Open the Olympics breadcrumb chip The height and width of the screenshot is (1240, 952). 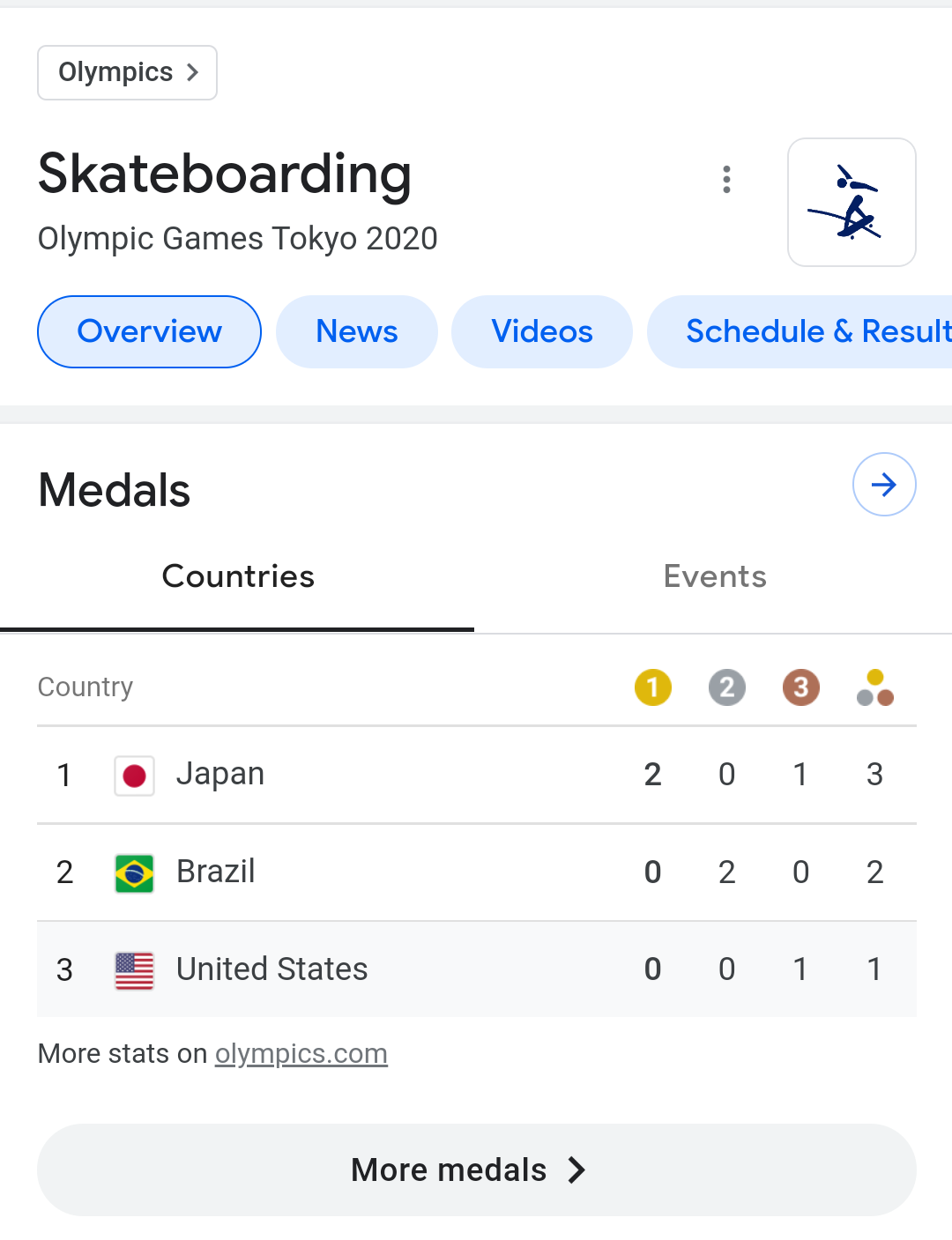coord(127,72)
